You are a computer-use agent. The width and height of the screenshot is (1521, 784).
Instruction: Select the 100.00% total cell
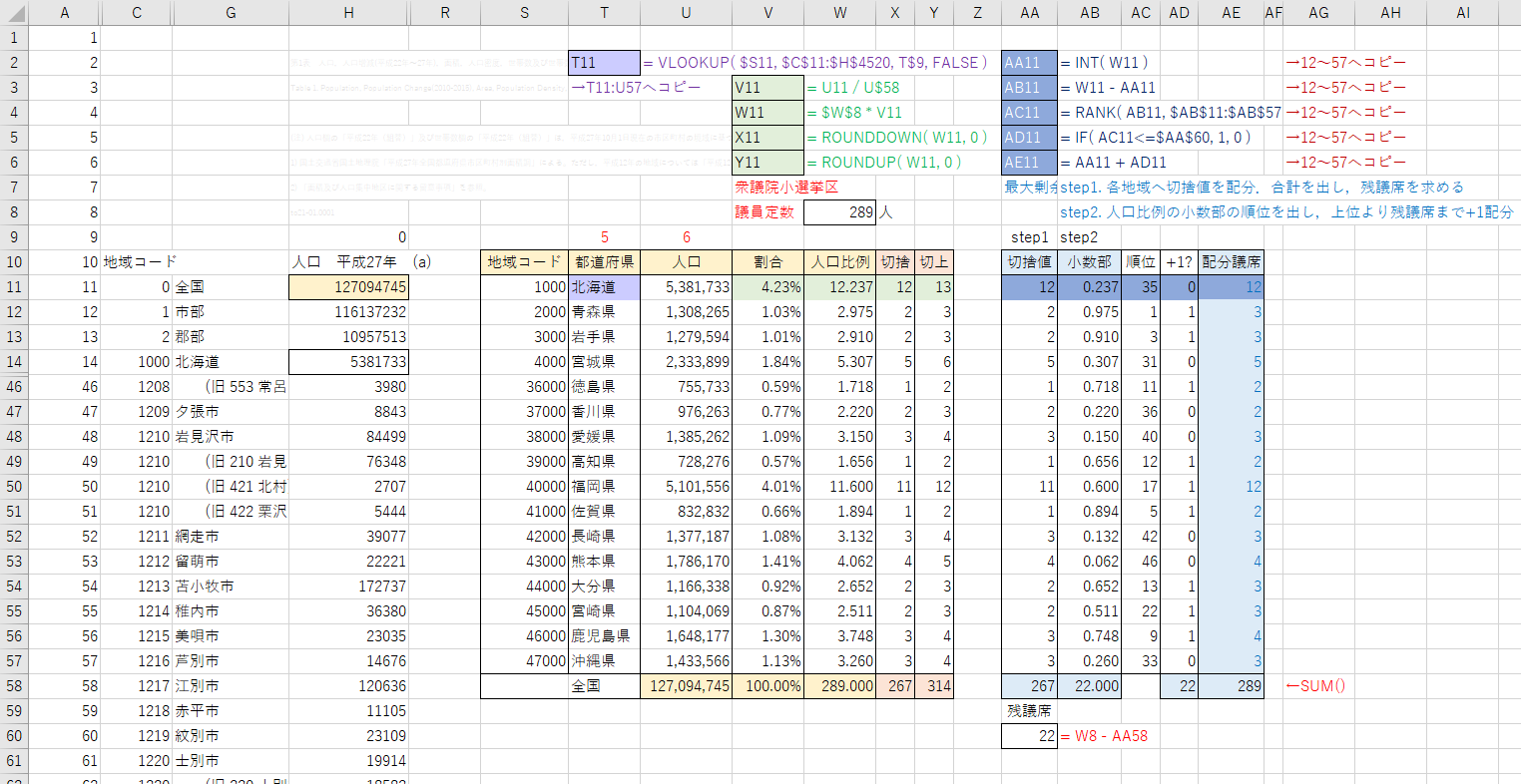pos(767,686)
